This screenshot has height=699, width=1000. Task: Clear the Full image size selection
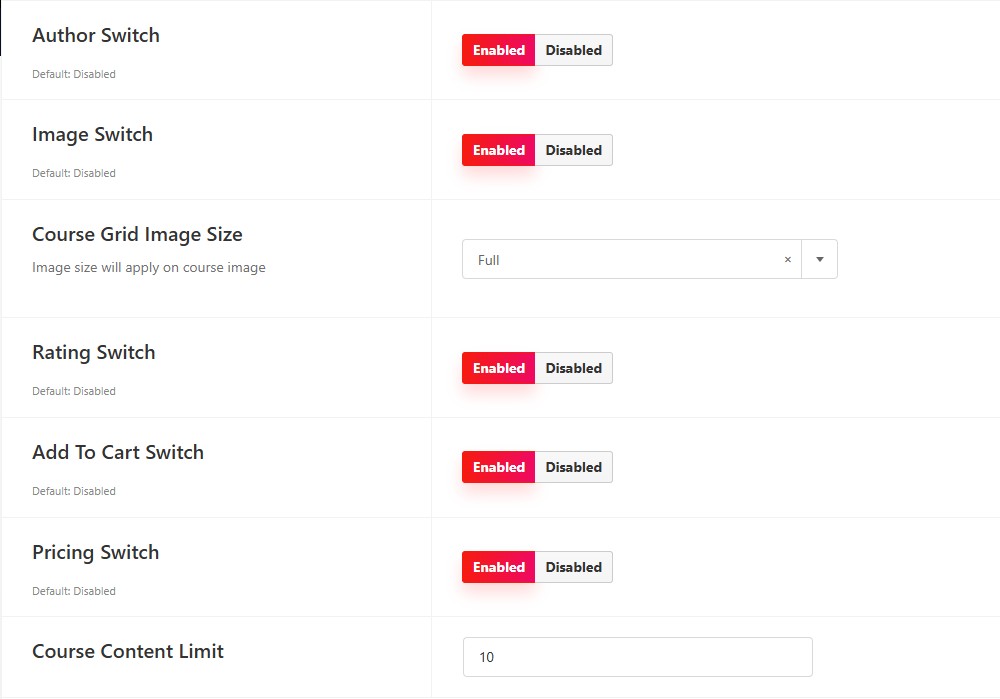pyautogui.click(x=788, y=260)
